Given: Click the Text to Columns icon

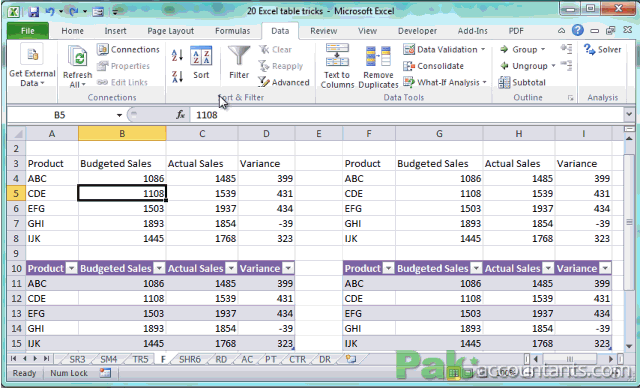Looking at the screenshot, I should tap(337, 66).
